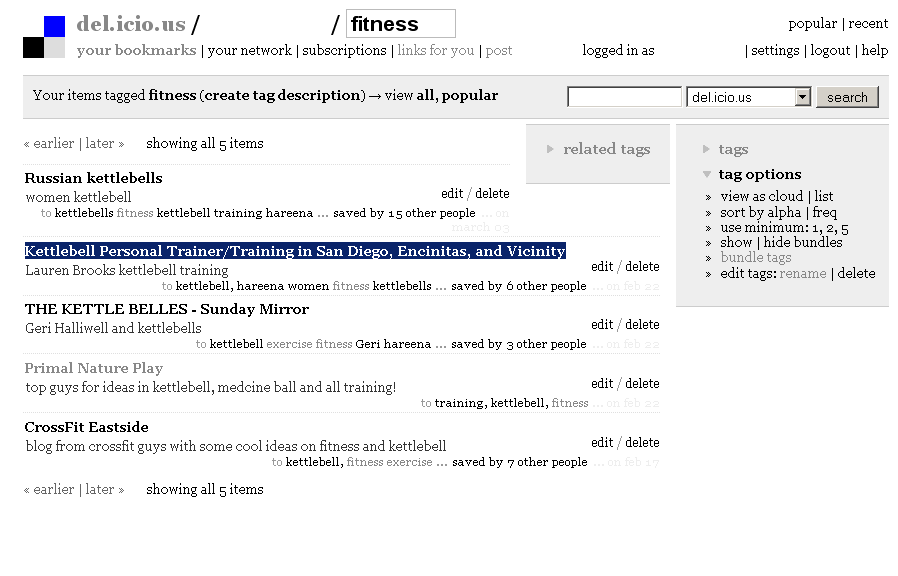Delete the Lauren Brooks kettlebell bookmark
Image resolution: width=898 pixels, height=576 pixels.
(x=642, y=267)
